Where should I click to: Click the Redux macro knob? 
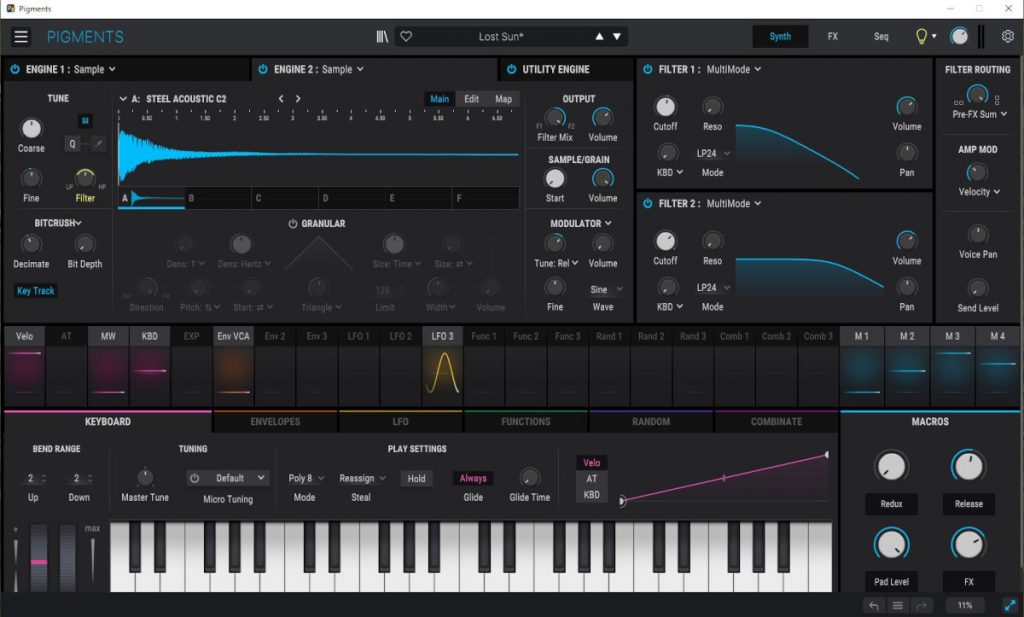891,467
